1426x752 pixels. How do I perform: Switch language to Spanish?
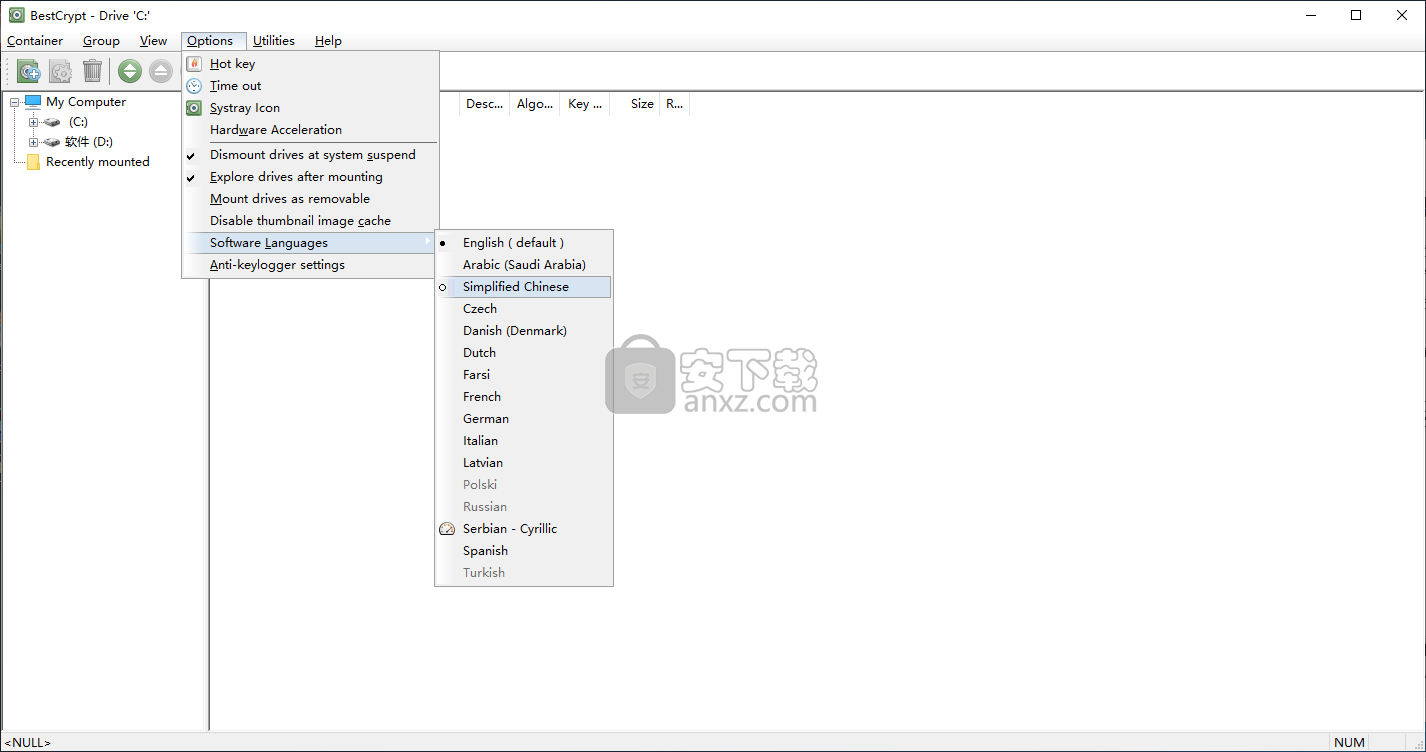pos(523,551)
